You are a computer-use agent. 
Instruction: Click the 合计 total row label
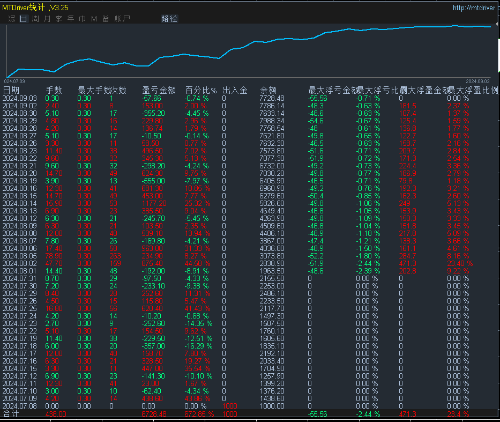[11, 414]
